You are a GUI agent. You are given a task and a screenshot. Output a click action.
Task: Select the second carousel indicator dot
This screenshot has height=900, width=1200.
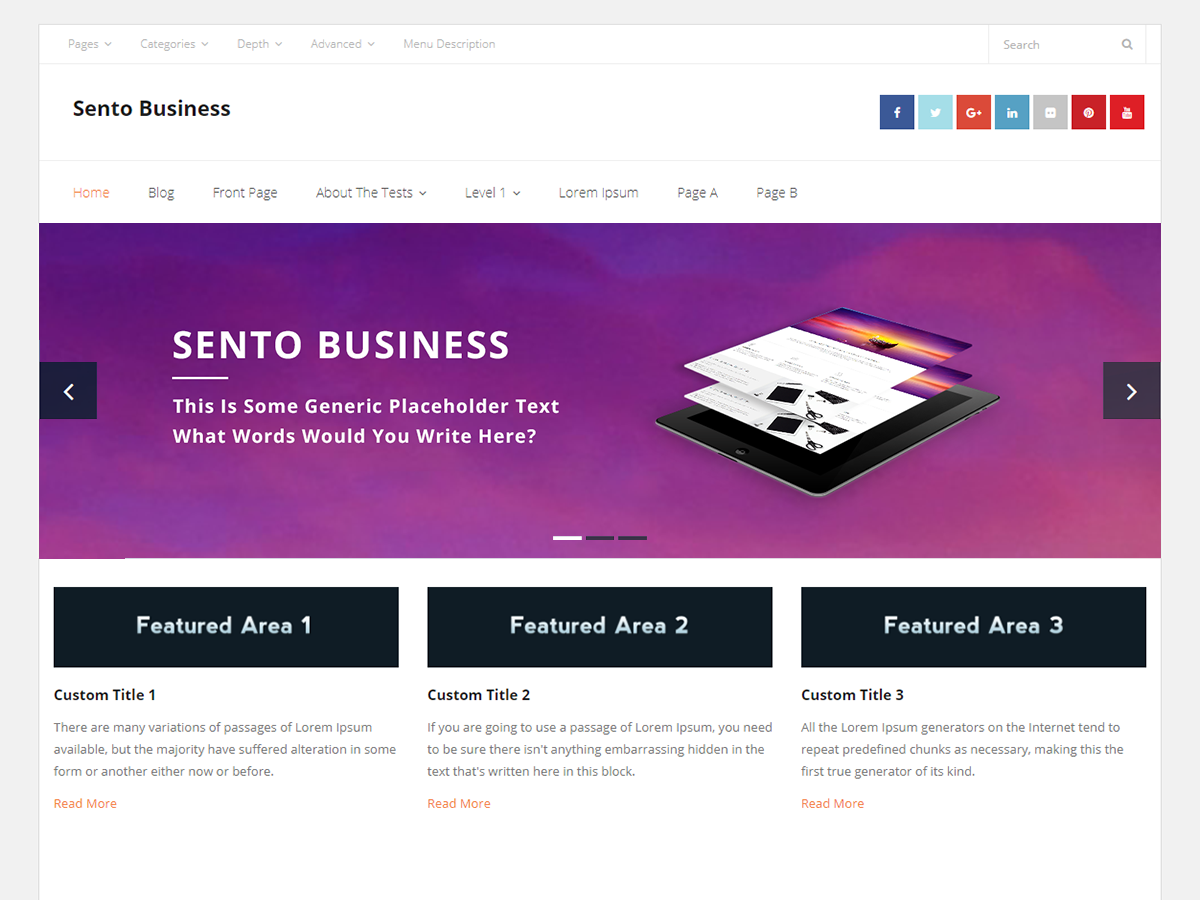click(x=600, y=537)
